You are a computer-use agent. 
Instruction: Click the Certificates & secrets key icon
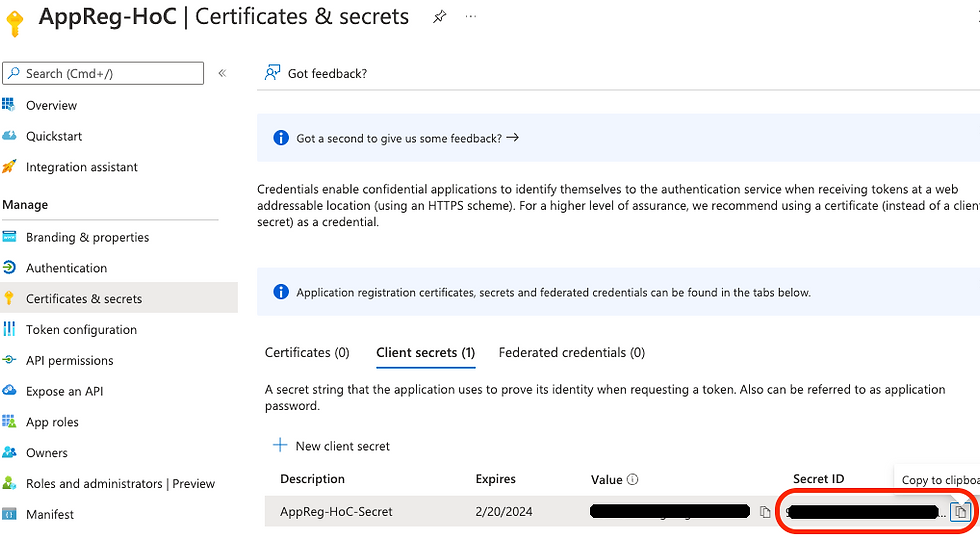click(9, 298)
